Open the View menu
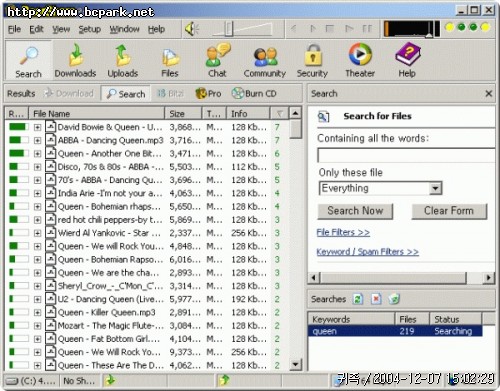The height and width of the screenshot is (391, 500). [x=61, y=29]
